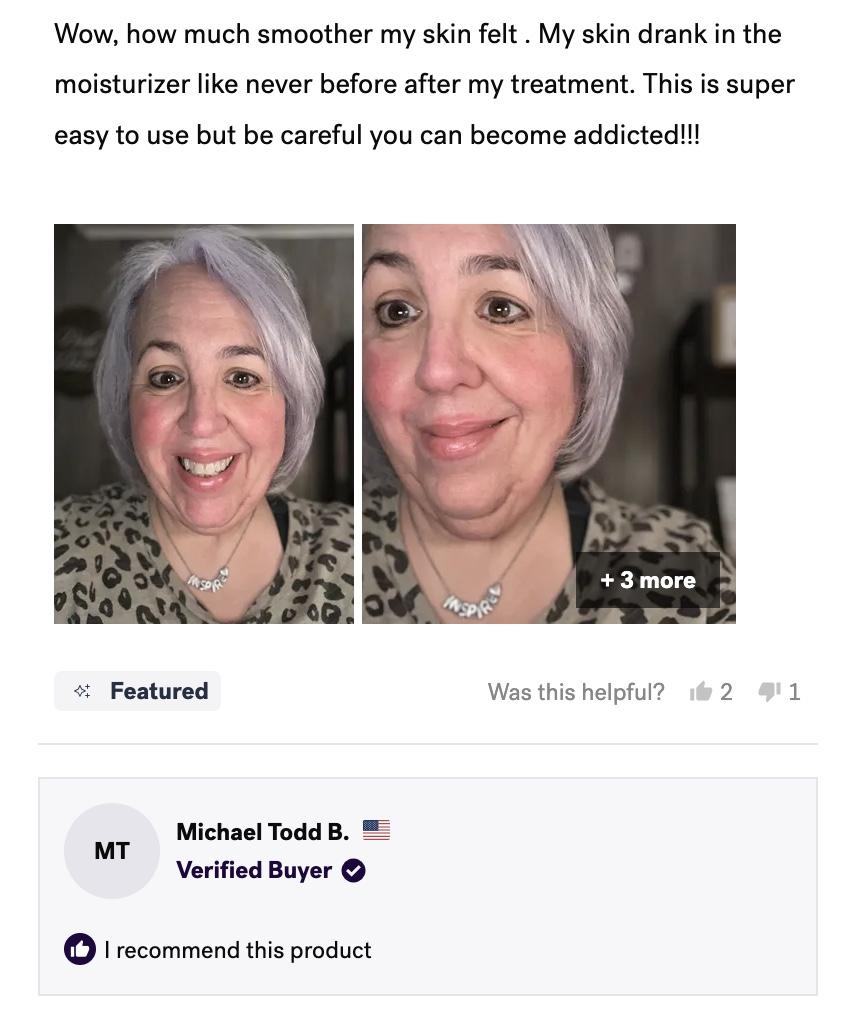This screenshot has width=854, height=1014.
Task: Click the thumbs-down not helpful icon
Action: click(769, 691)
